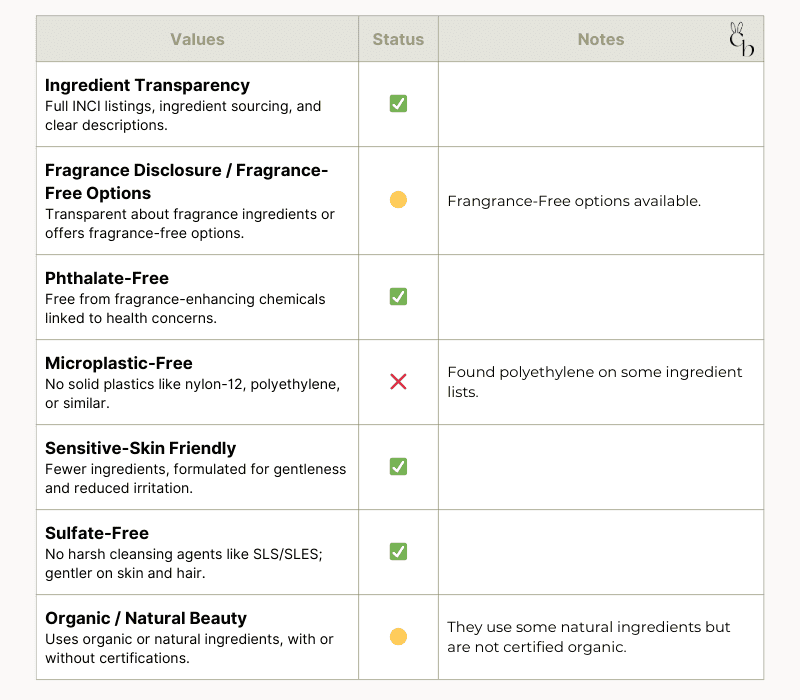Click the Sensitive-Skin Friendly heading

[140, 448]
